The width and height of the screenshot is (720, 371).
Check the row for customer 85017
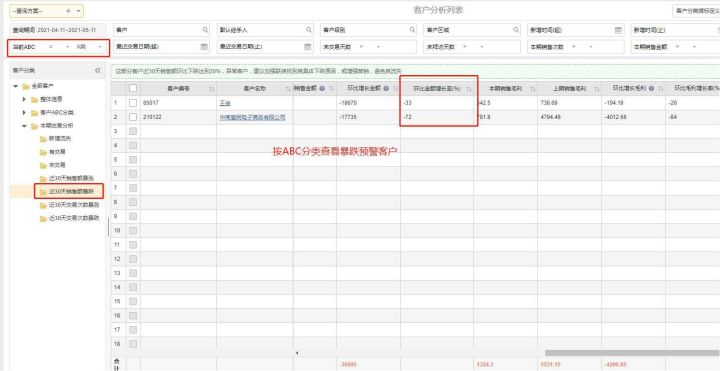133,103
